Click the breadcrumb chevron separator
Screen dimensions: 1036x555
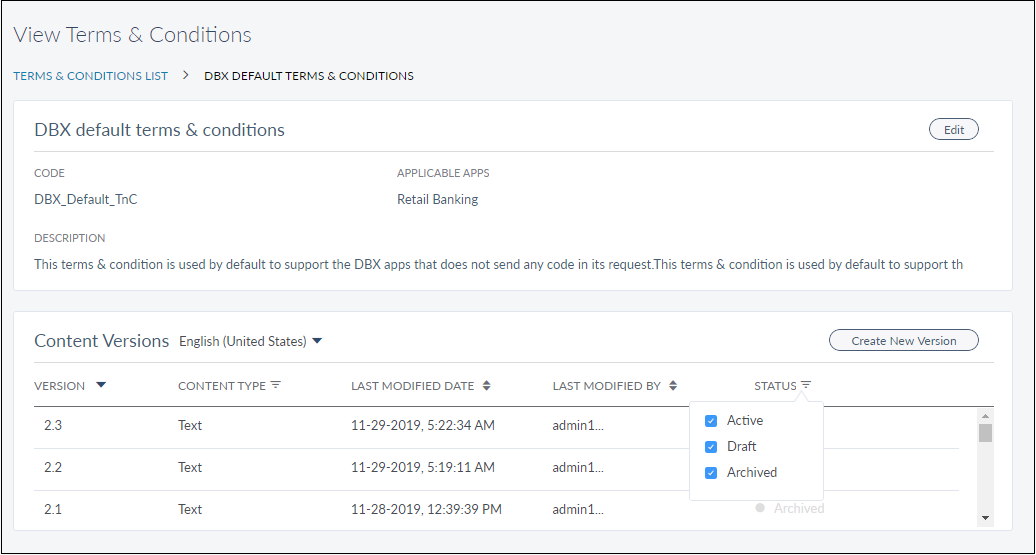pyautogui.click(x=186, y=75)
